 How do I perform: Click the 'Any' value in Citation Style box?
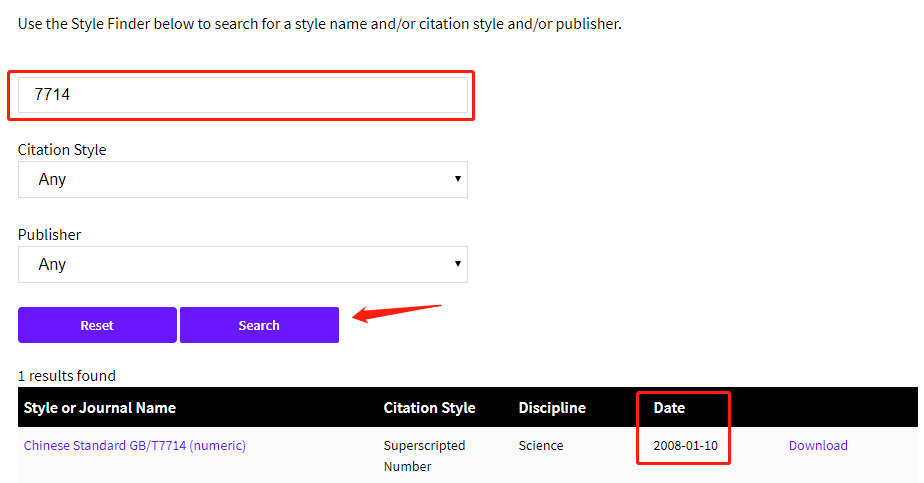[x=52, y=180]
